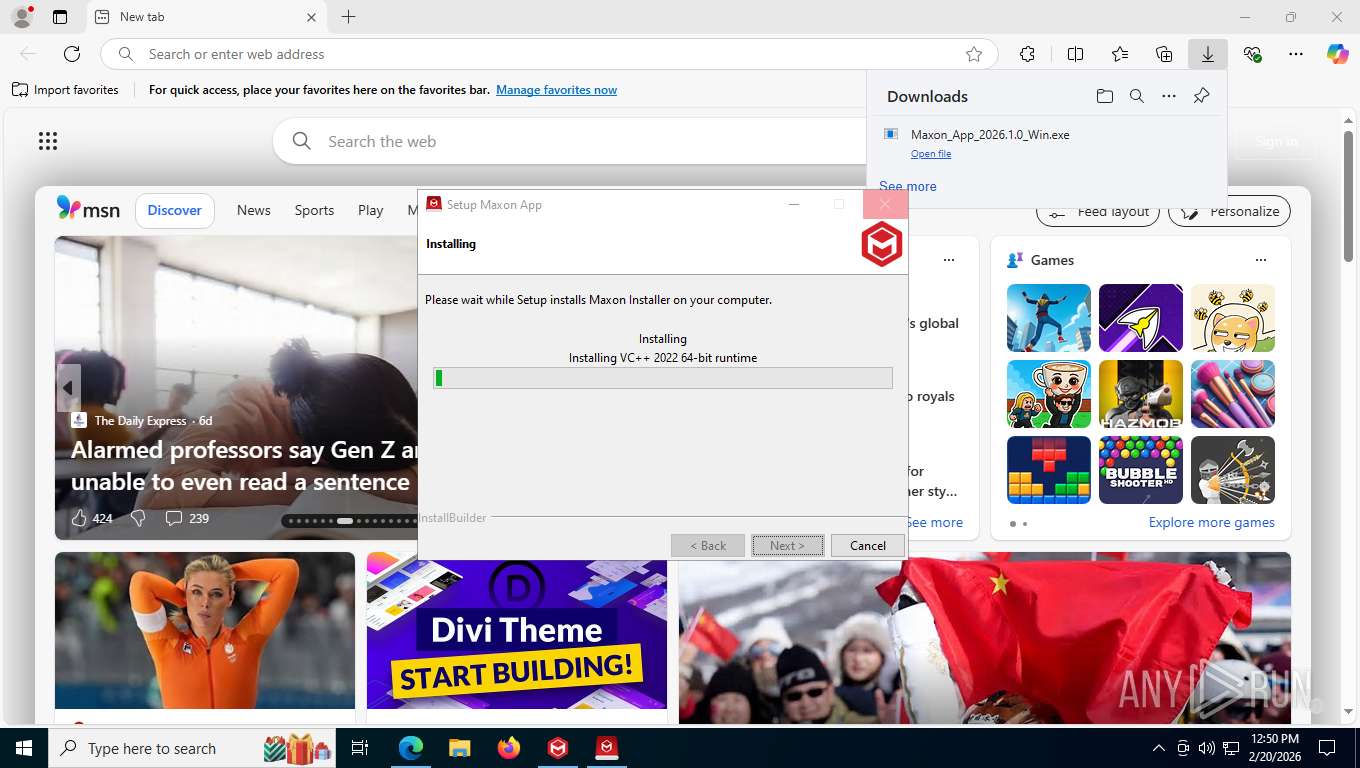Open the Play tab on MSN
The width and height of the screenshot is (1360, 768).
(370, 210)
